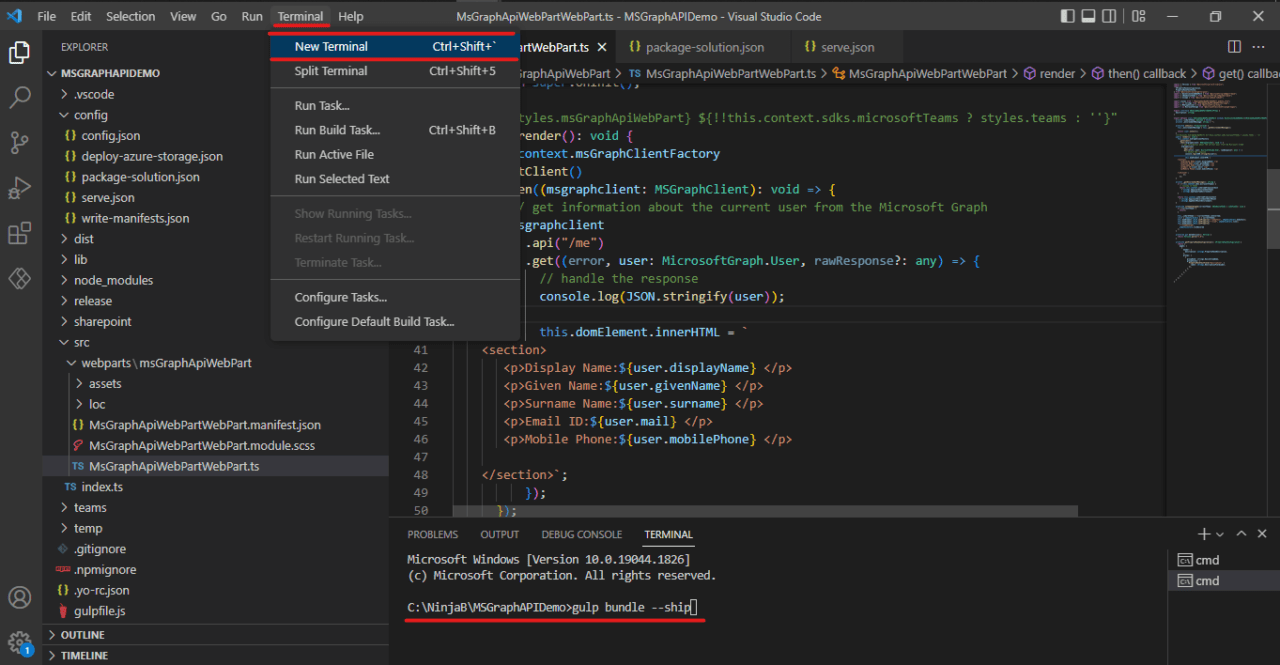Select the first cmd terminal instance
This screenshot has width=1280, height=665.
point(1207,560)
